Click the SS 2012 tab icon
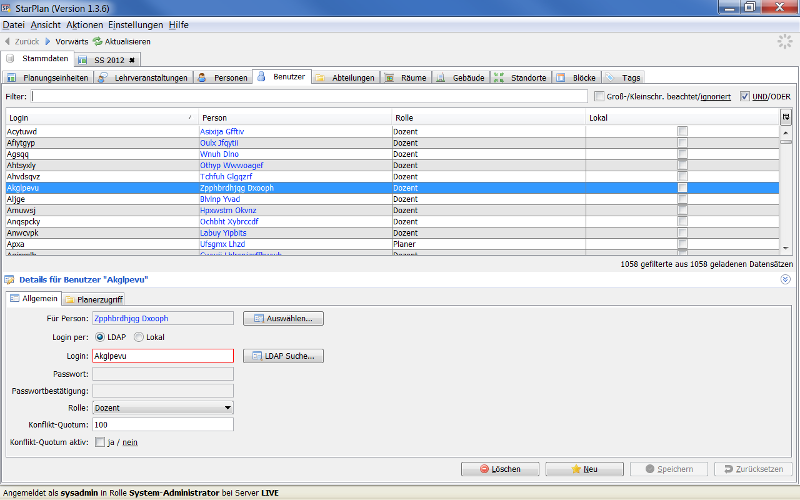 83,60
